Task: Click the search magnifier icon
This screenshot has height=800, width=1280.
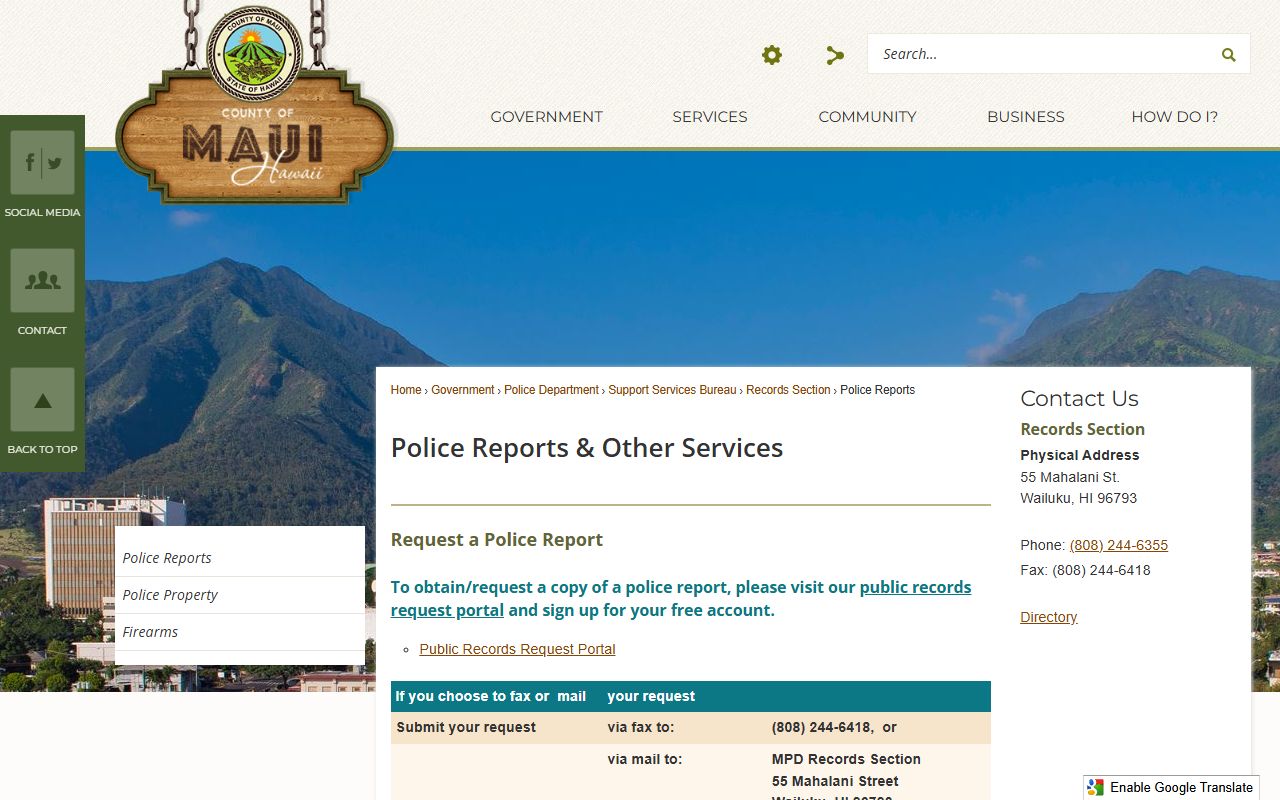Action: click(1228, 55)
